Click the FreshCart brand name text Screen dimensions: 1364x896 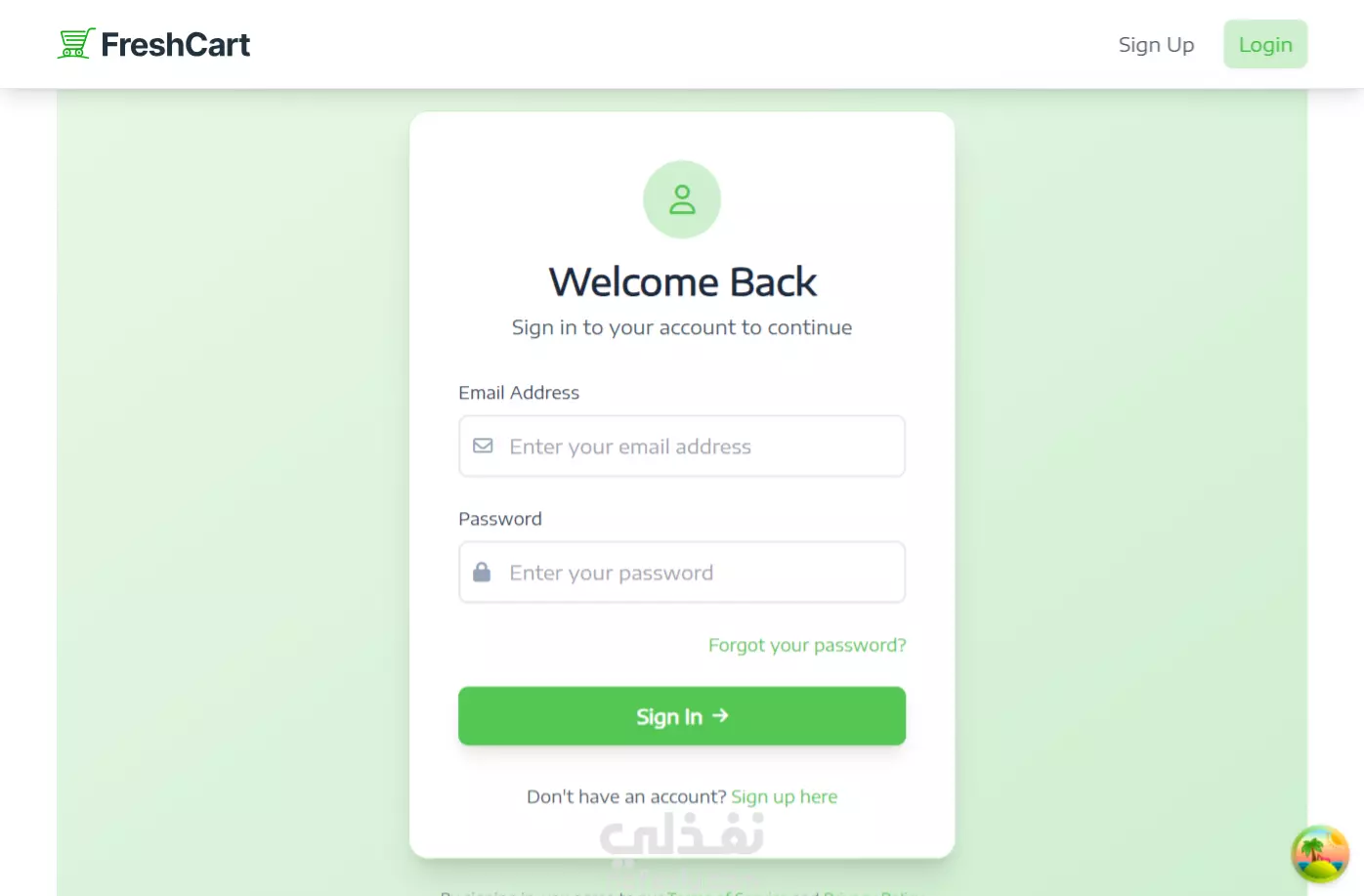point(175,45)
